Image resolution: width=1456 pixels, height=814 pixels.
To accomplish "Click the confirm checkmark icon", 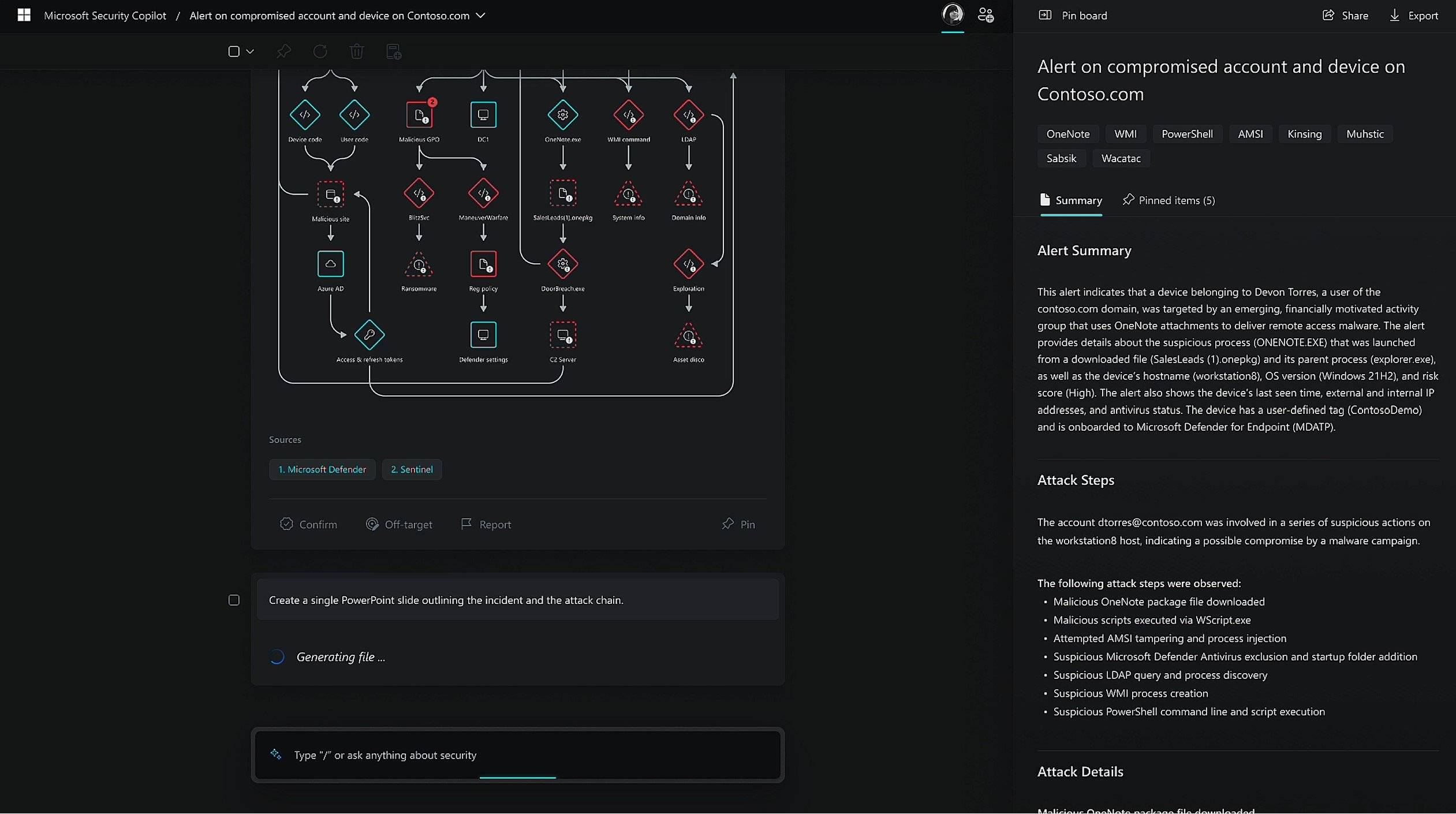I will point(286,524).
